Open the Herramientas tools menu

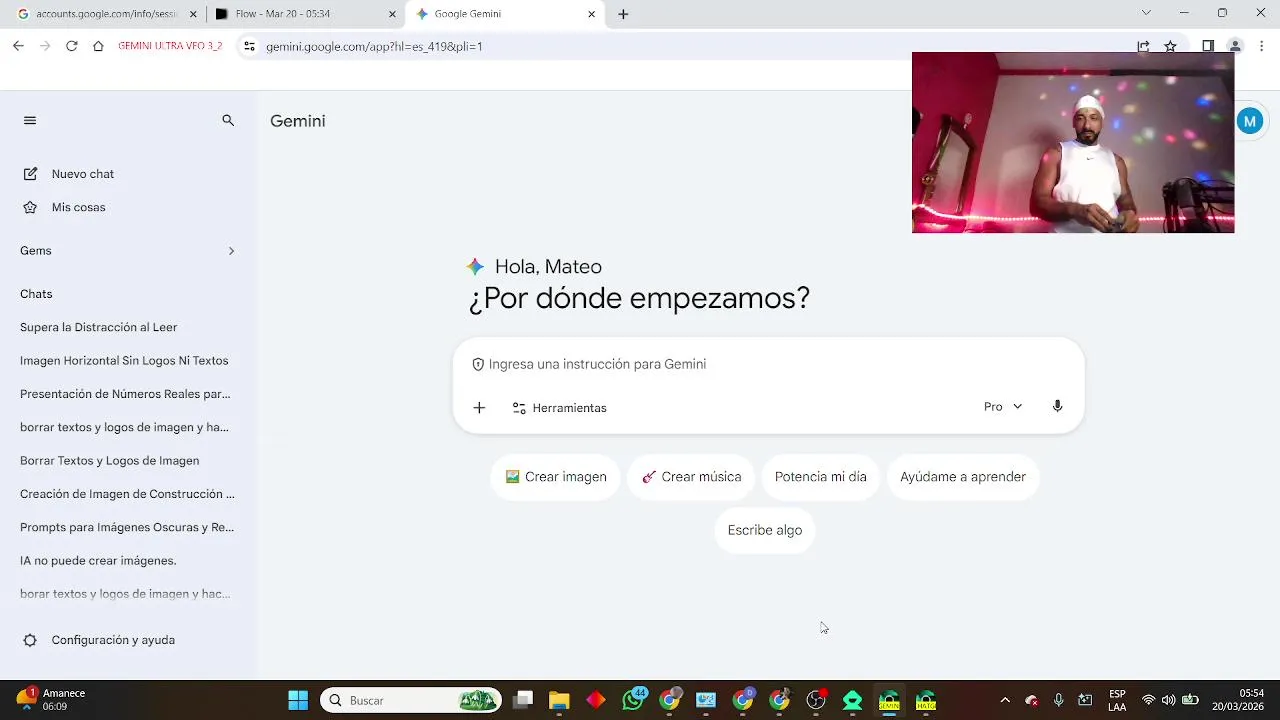(560, 408)
